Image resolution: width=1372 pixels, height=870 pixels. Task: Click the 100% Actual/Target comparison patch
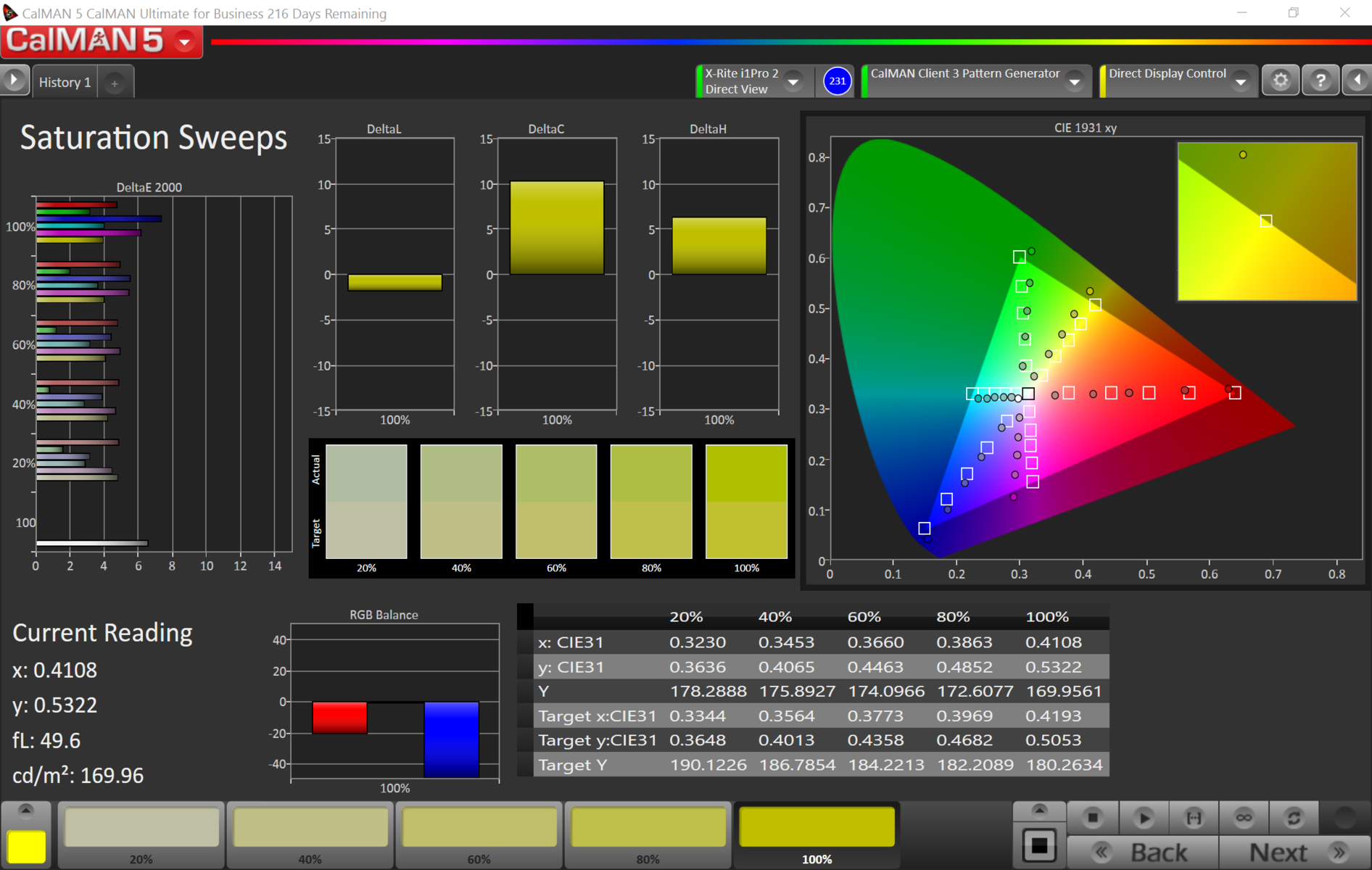coord(746,502)
